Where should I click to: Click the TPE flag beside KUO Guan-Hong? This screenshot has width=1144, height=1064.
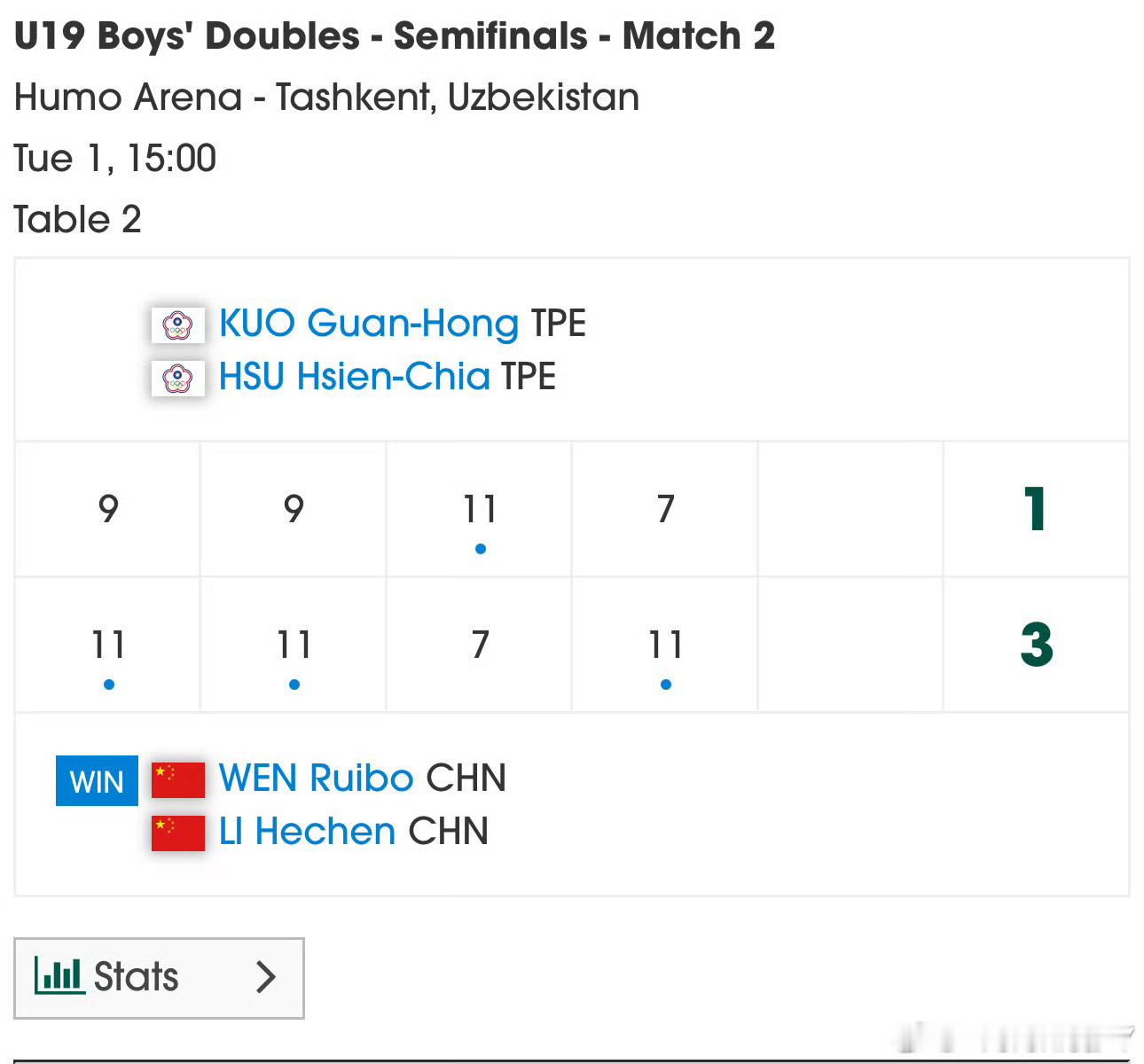(178, 325)
